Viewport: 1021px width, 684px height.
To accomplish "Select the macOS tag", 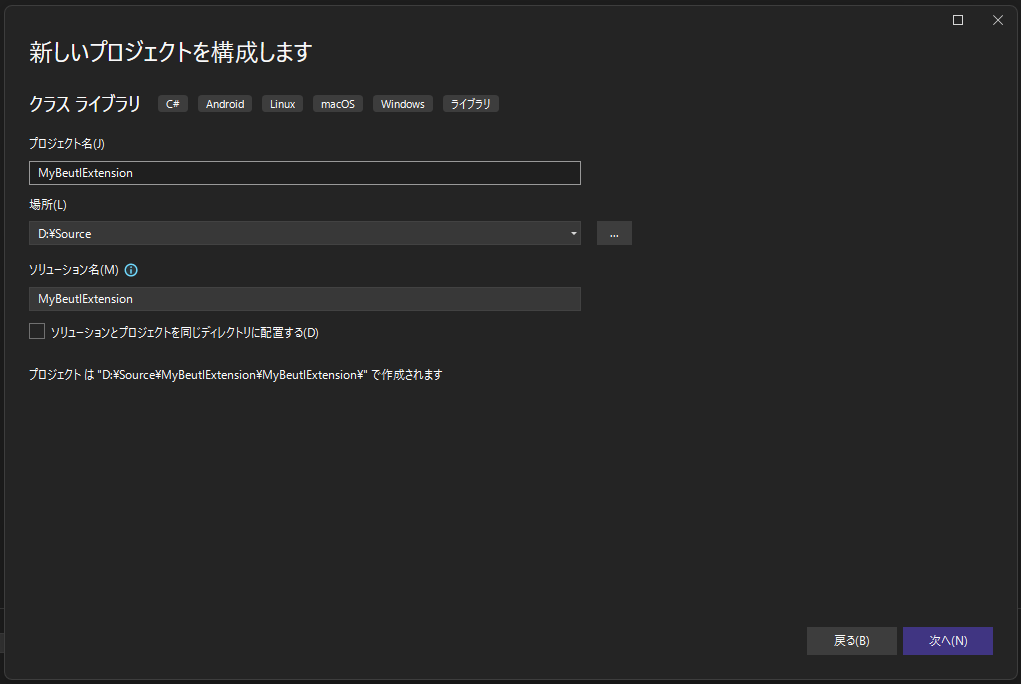I will click(x=337, y=103).
